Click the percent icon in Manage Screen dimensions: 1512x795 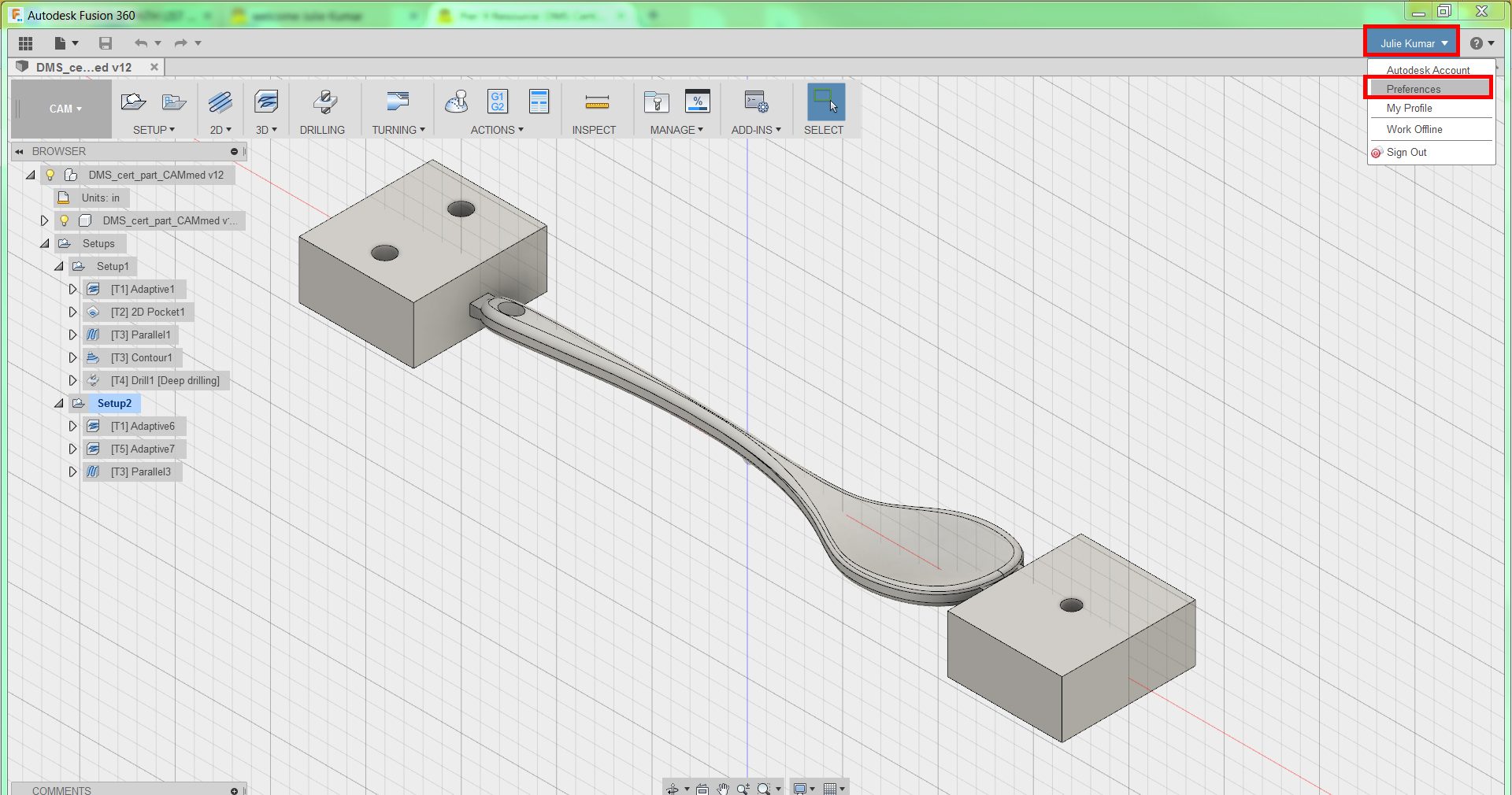[x=698, y=102]
